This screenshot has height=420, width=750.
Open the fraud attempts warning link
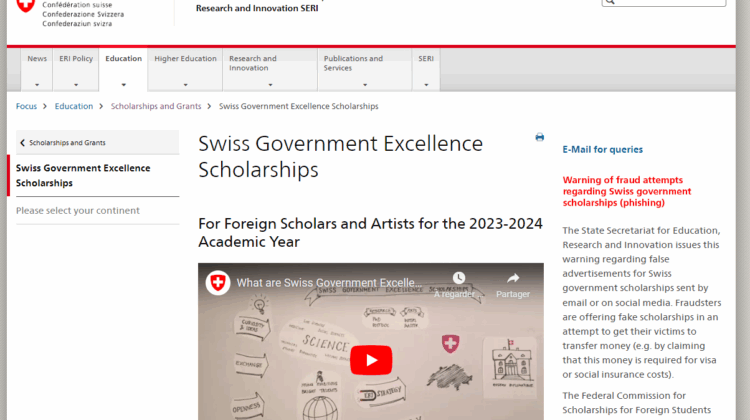(627, 191)
